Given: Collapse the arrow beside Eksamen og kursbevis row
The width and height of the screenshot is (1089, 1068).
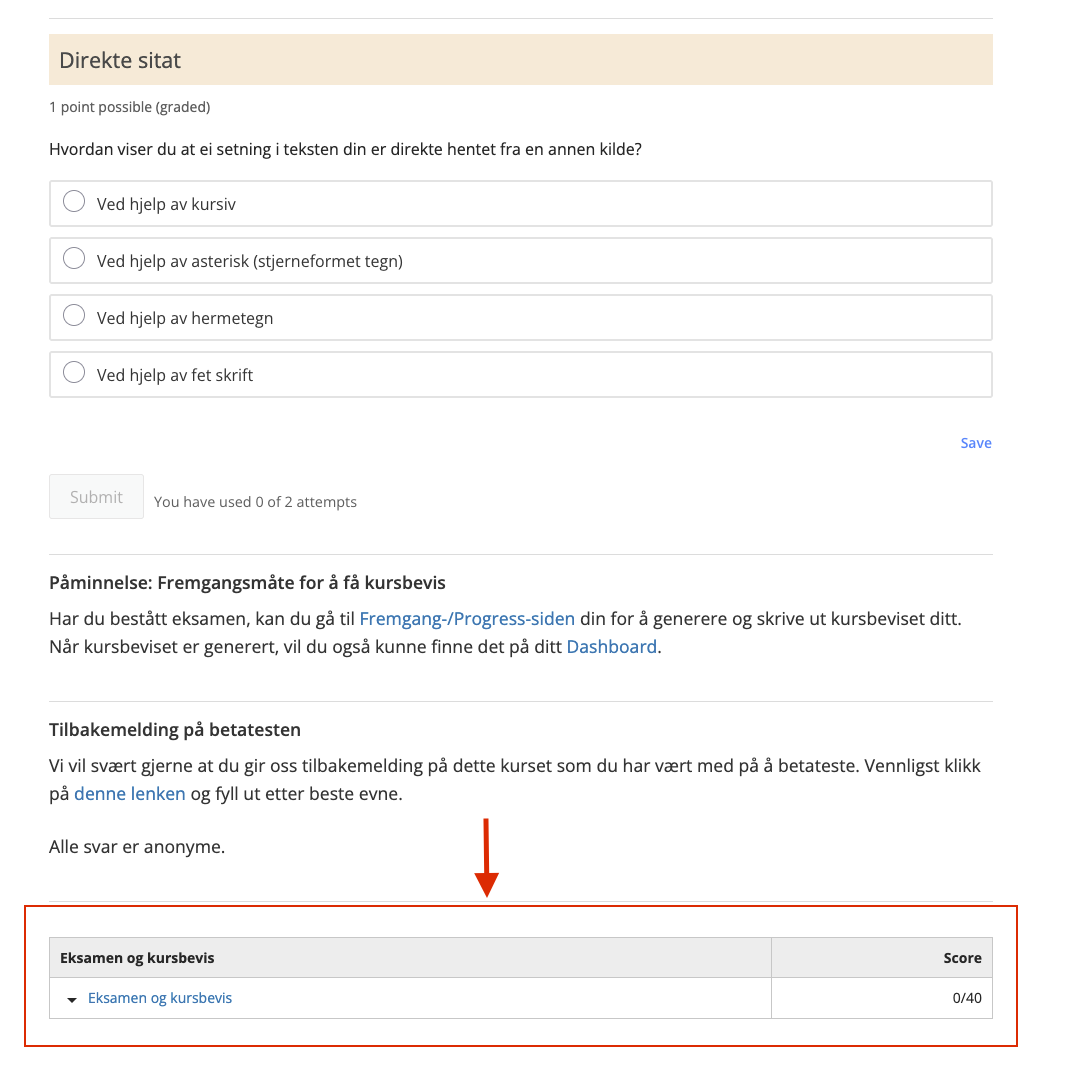Looking at the screenshot, I should [72, 999].
